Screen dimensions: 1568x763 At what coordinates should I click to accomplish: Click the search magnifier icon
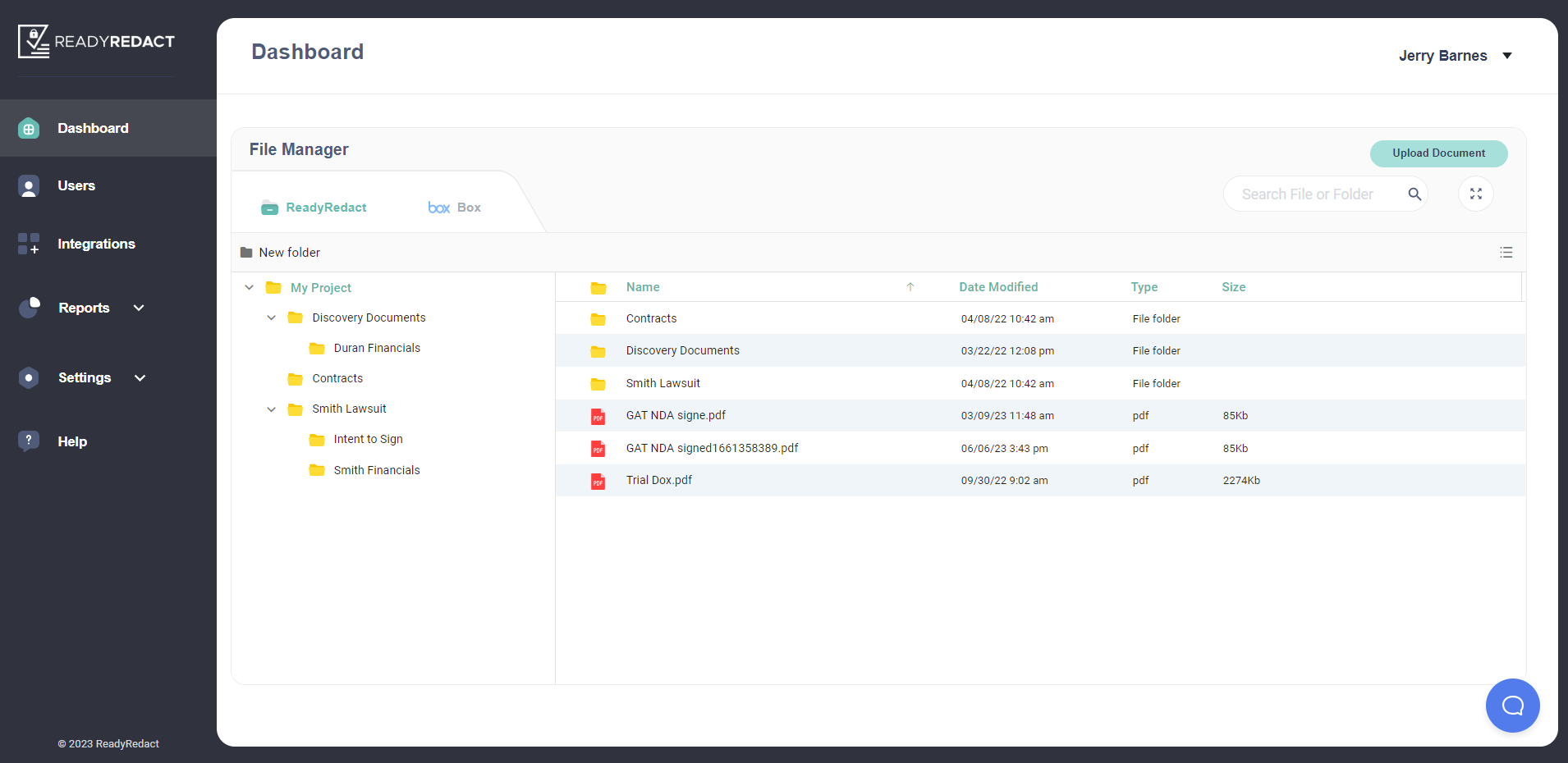(x=1414, y=194)
